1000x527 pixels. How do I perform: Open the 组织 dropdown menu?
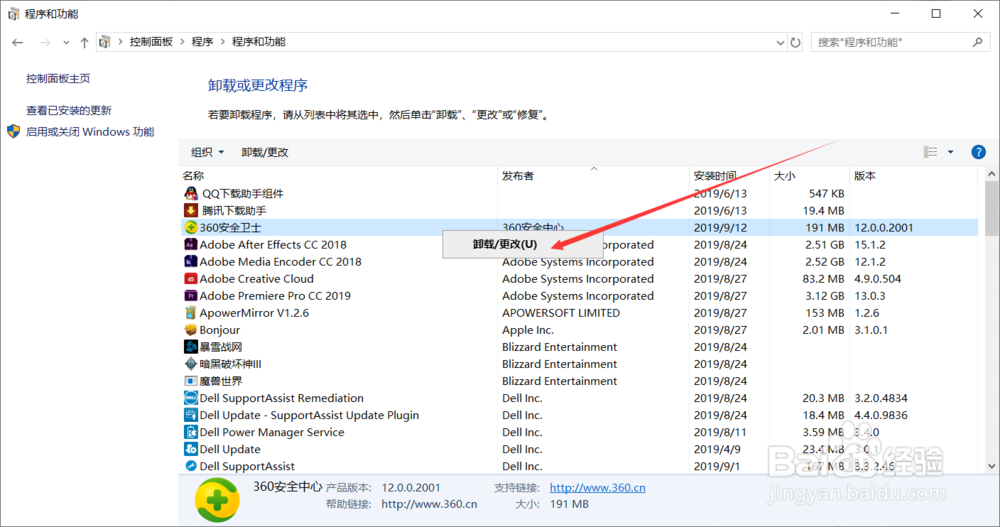click(207, 152)
